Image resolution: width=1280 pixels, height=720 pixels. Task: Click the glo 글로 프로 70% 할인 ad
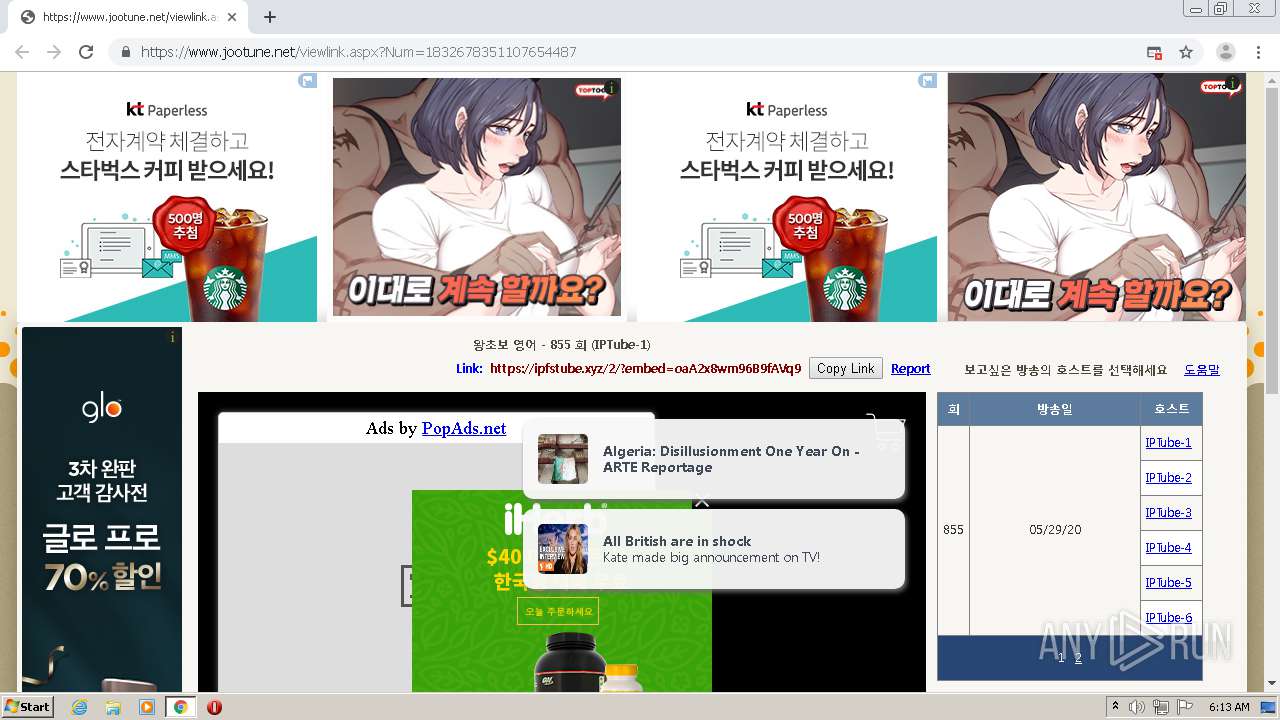click(x=102, y=510)
